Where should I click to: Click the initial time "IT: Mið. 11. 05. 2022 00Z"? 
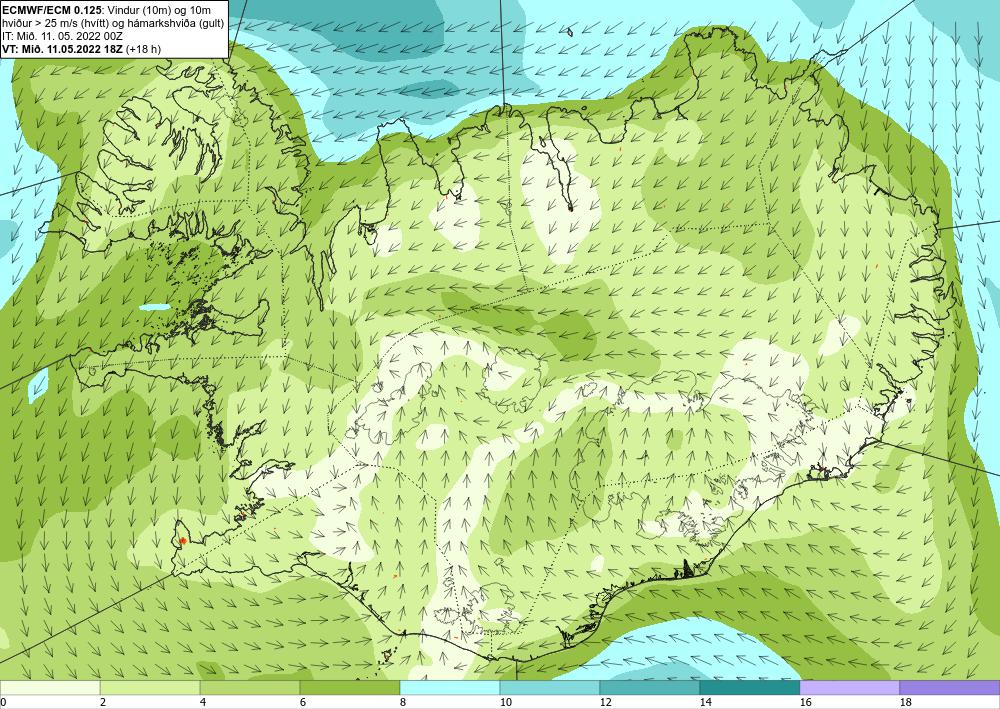pos(62,36)
